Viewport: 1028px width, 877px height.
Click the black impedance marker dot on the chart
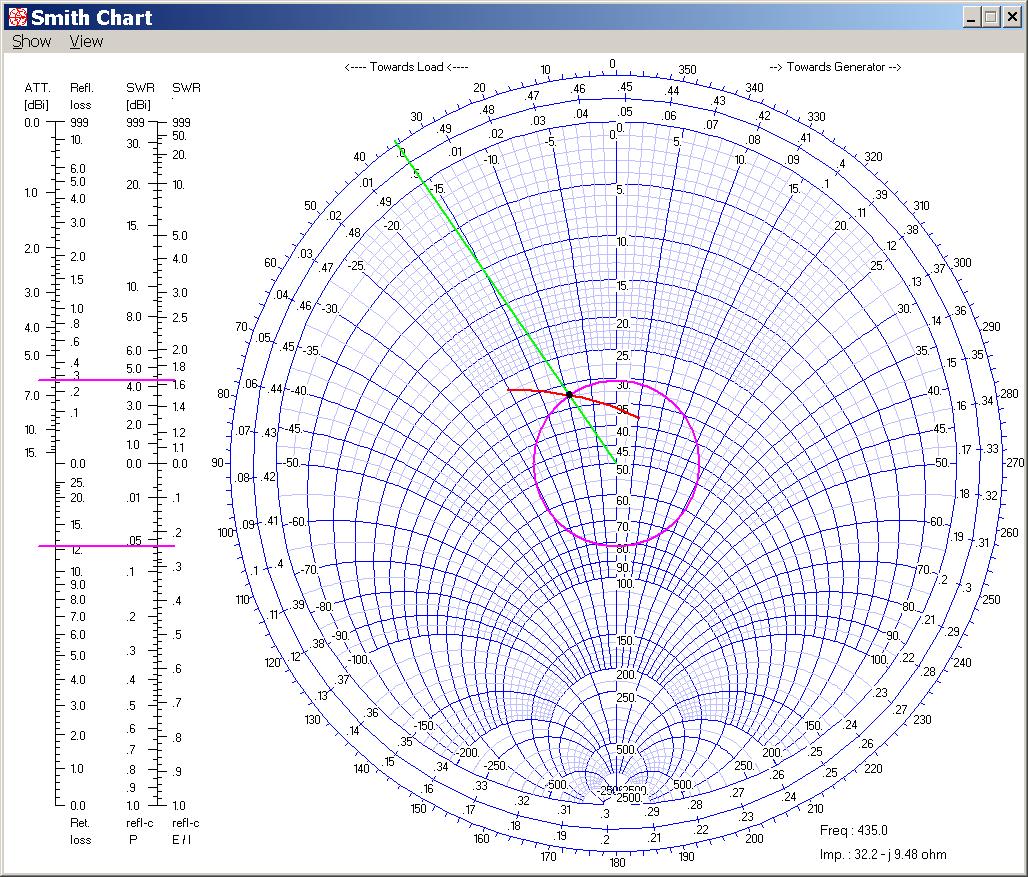569,395
